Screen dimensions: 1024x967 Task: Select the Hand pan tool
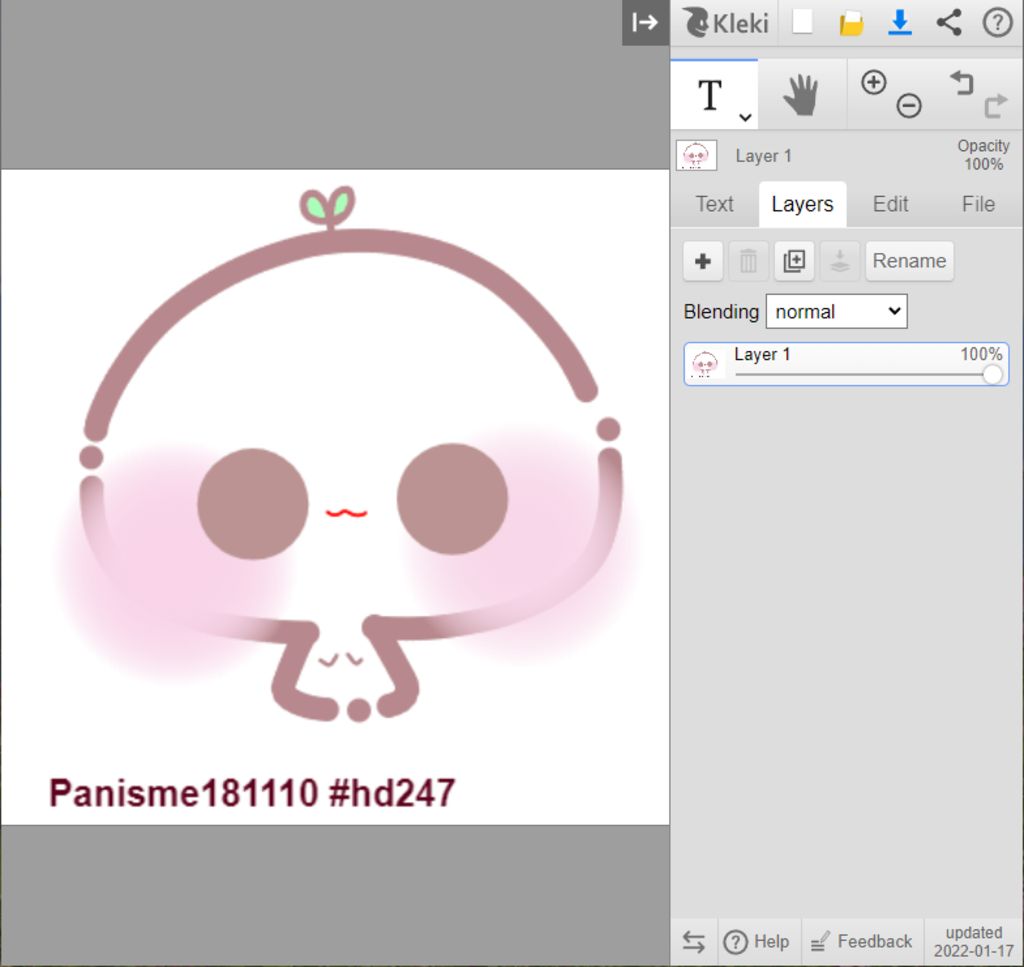coord(801,95)
